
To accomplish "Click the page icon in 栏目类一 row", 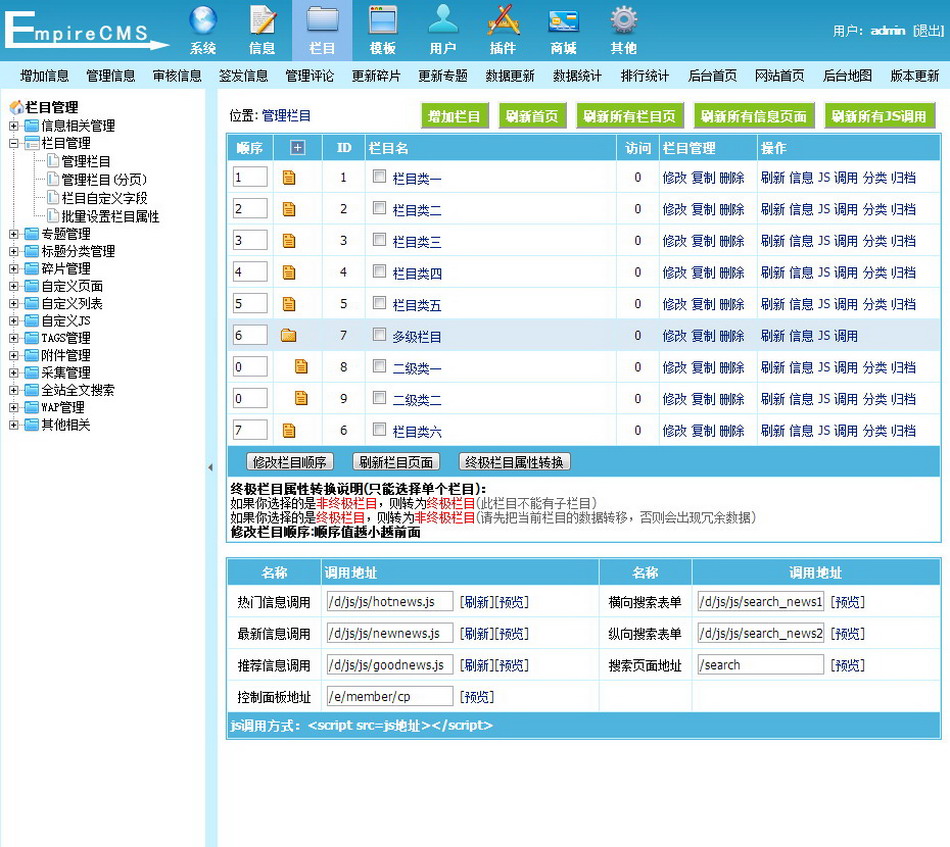I will coord(289,178).
